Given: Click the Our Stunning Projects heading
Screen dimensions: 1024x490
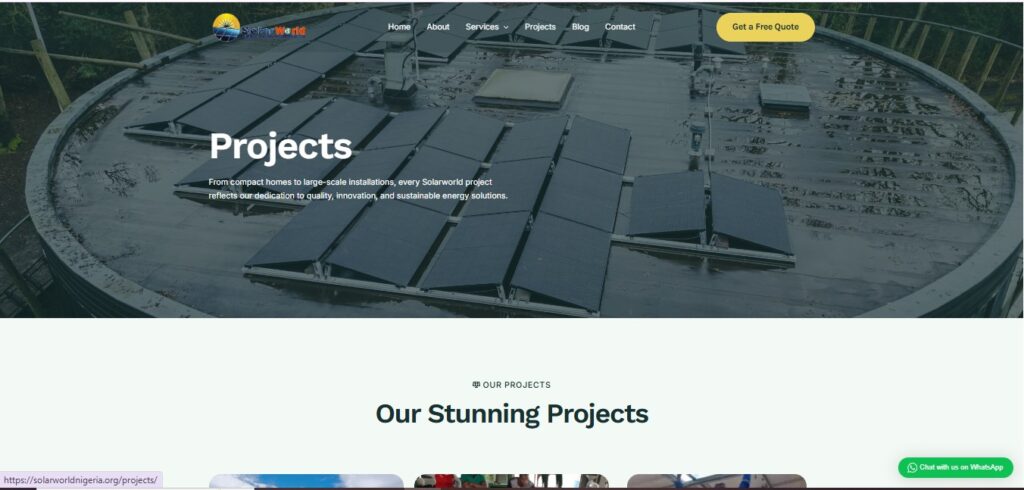Looking at the screenshot, I should coord(512,414).
